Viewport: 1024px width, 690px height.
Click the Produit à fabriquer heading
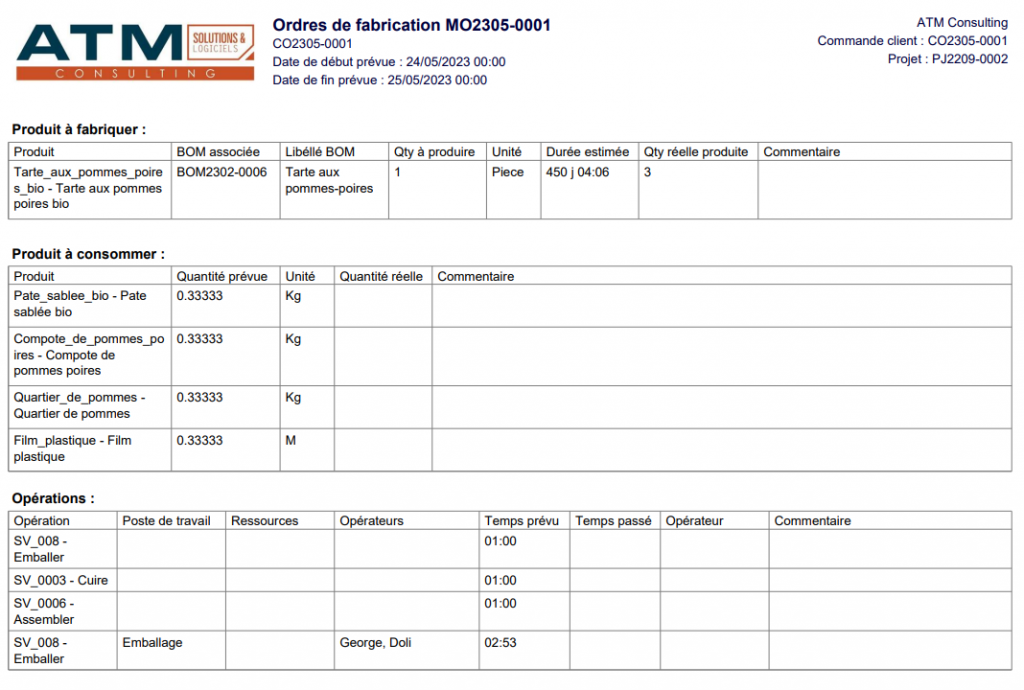[x=79, y=129]
